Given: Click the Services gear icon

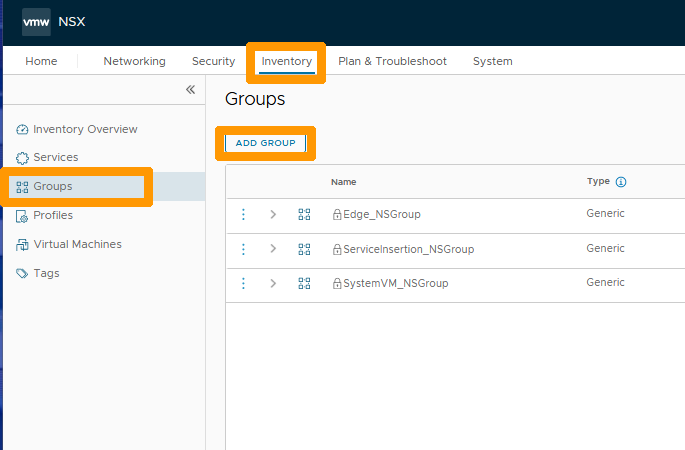Looking at the screenshot, I should point(22,158).
